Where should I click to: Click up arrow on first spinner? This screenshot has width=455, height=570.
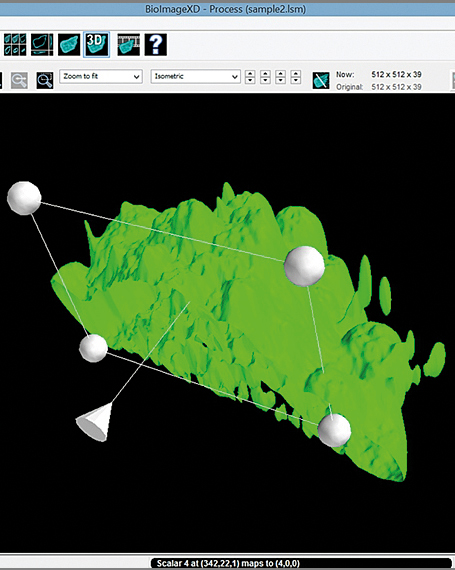coord(250,73)
